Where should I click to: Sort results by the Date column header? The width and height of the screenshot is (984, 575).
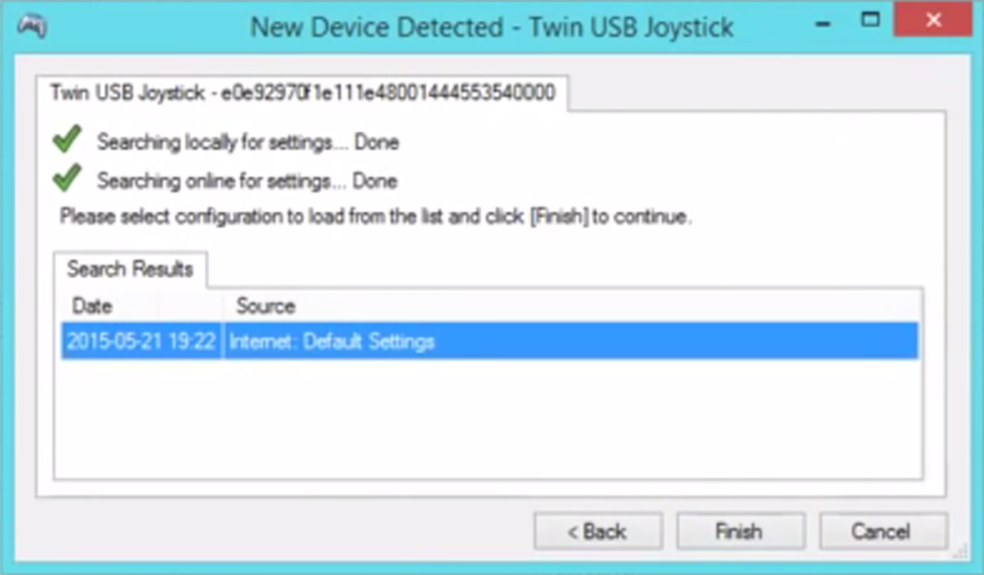click(93, 306)
